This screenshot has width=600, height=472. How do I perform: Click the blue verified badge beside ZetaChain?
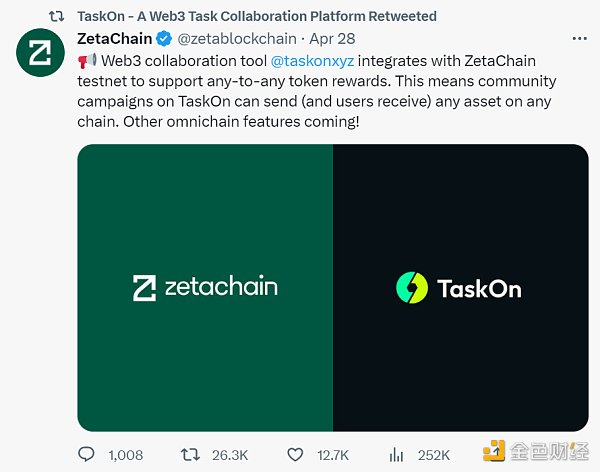tap(163, 39)
